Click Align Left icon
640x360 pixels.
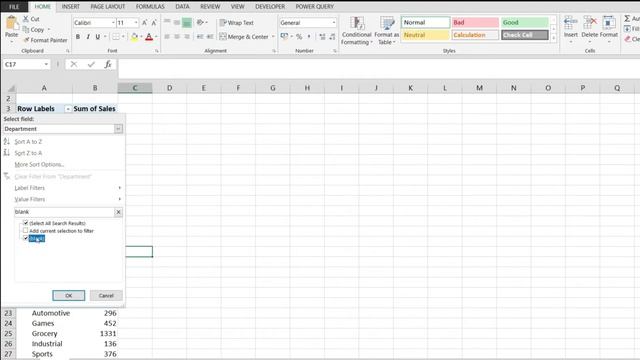pyautogui.click(x=167, y=37)
